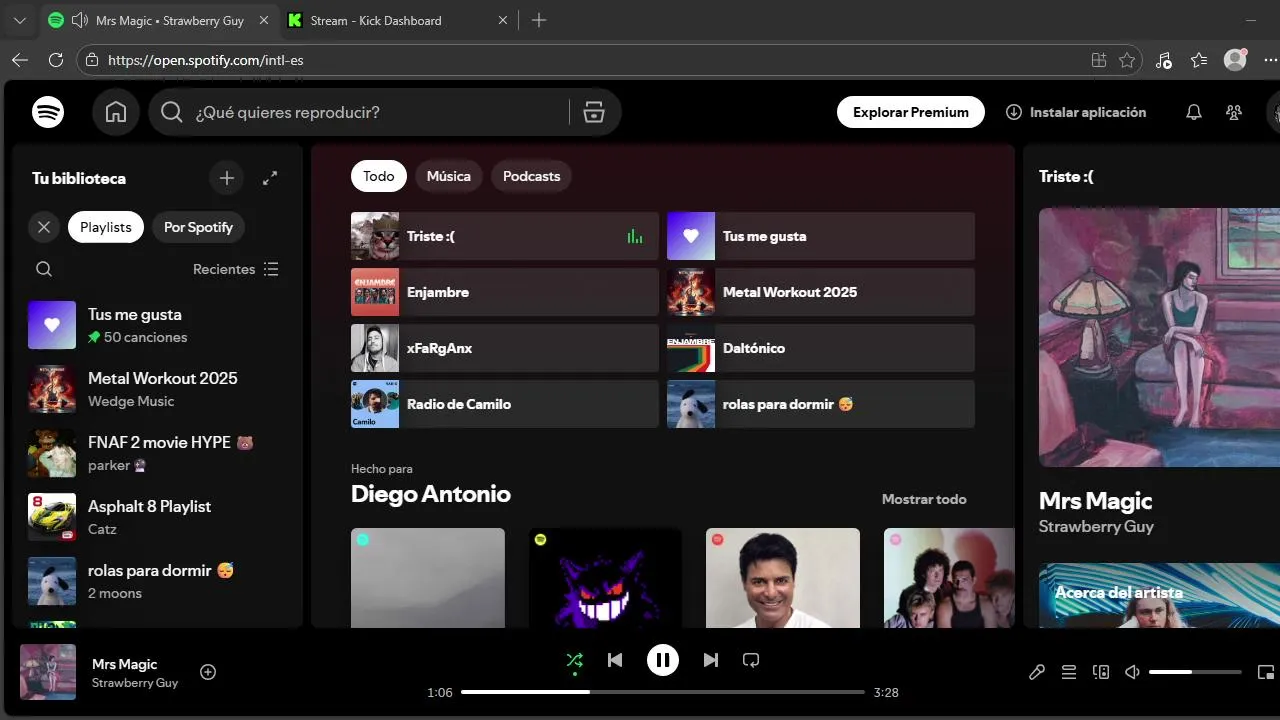
Task: Open FNAF 2 movie HYPE playlist
Action: coord(156,453)
